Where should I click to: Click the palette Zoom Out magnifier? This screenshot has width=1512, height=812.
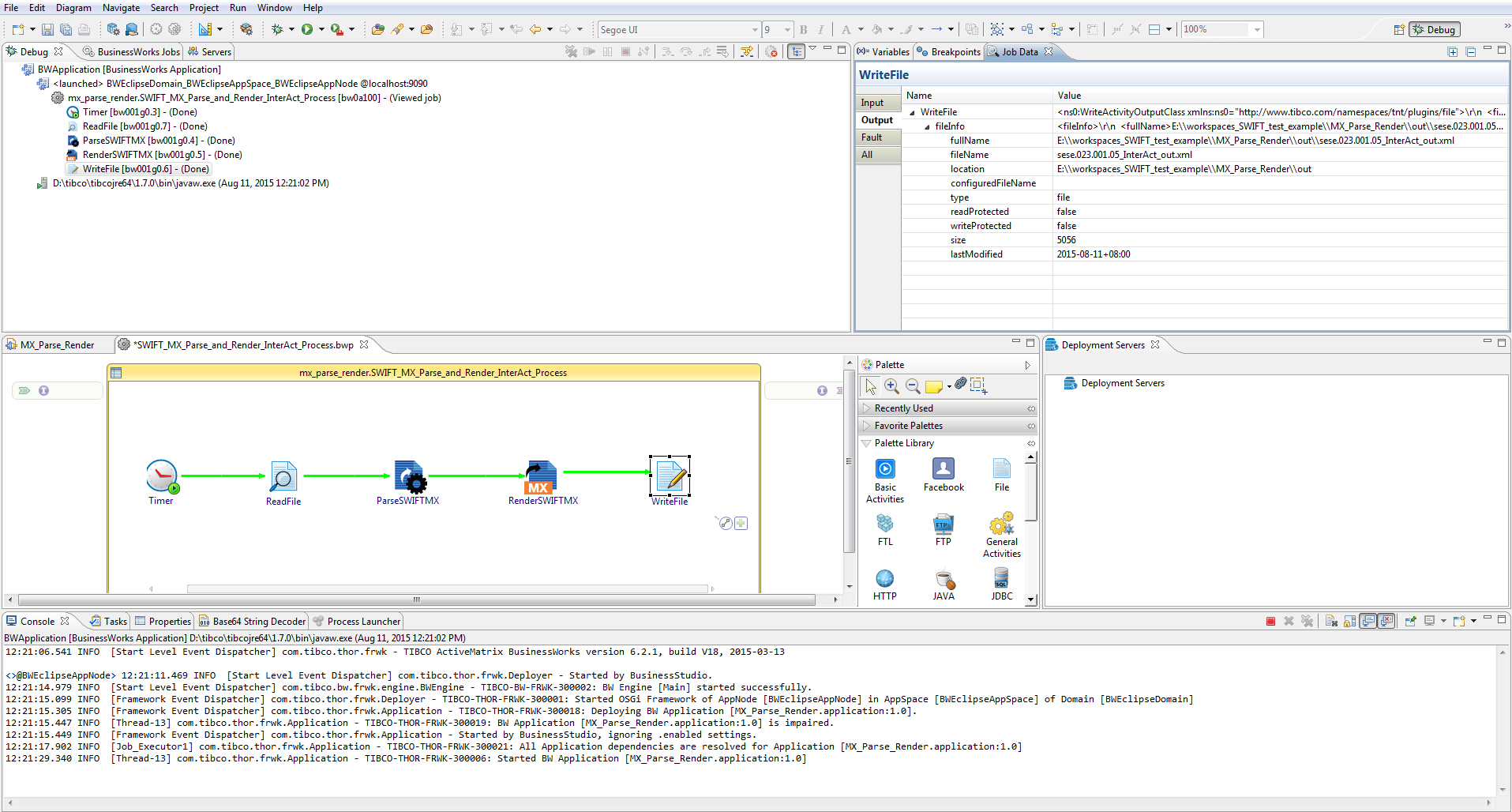pos(913,385)
